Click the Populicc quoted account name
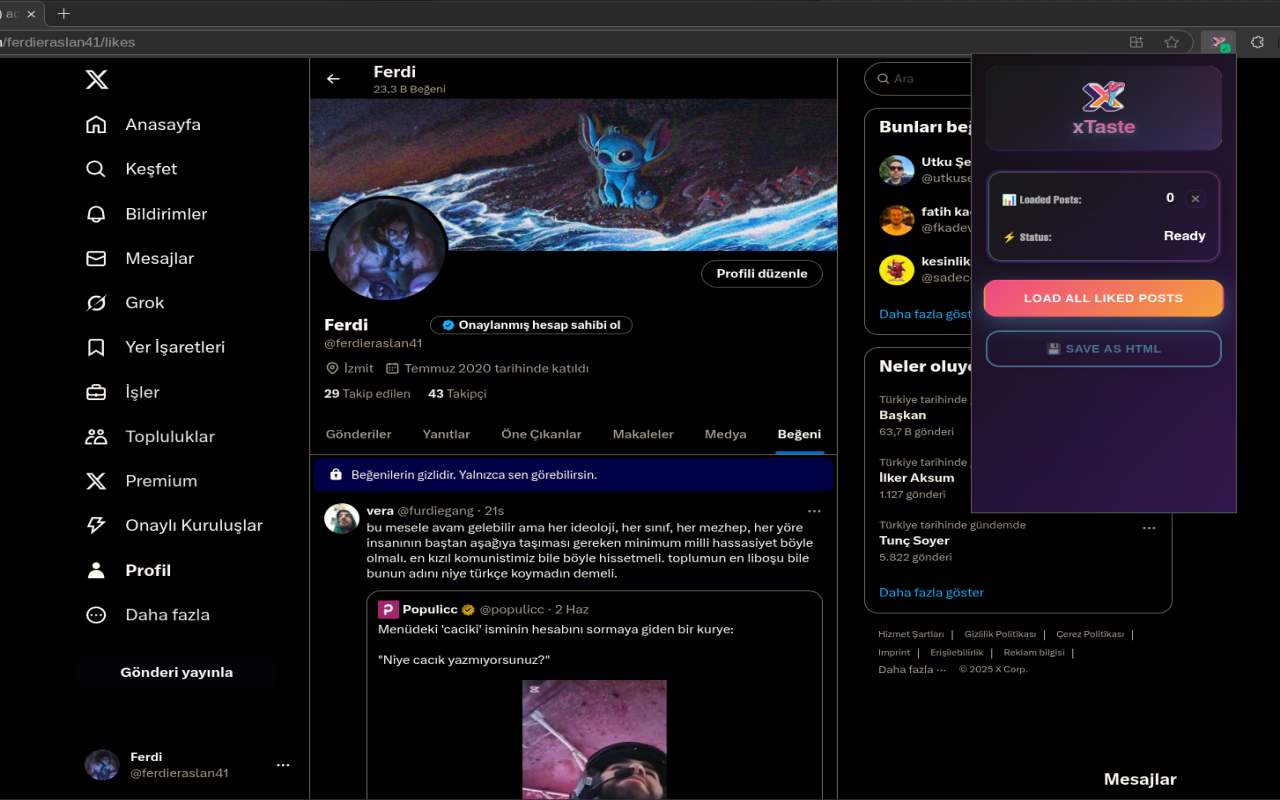 click(430, 609)
